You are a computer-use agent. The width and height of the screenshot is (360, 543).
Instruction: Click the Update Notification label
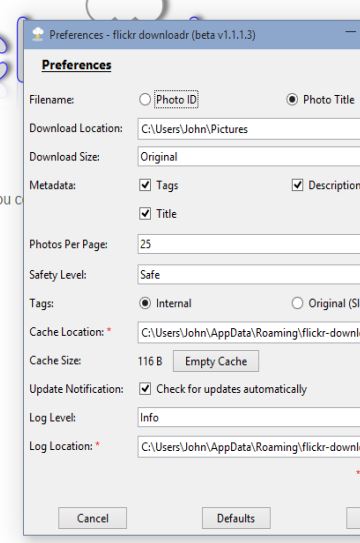[76, 389]
